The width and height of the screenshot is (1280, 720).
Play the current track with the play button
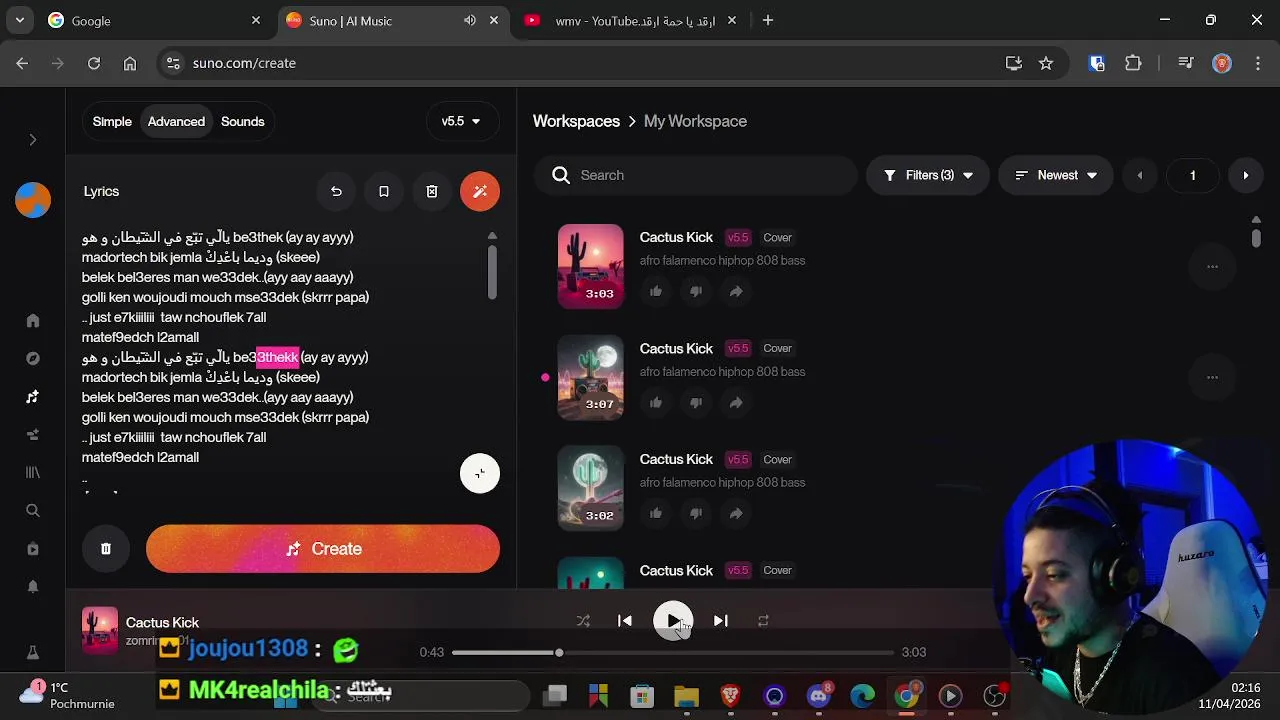coord(673,621)
